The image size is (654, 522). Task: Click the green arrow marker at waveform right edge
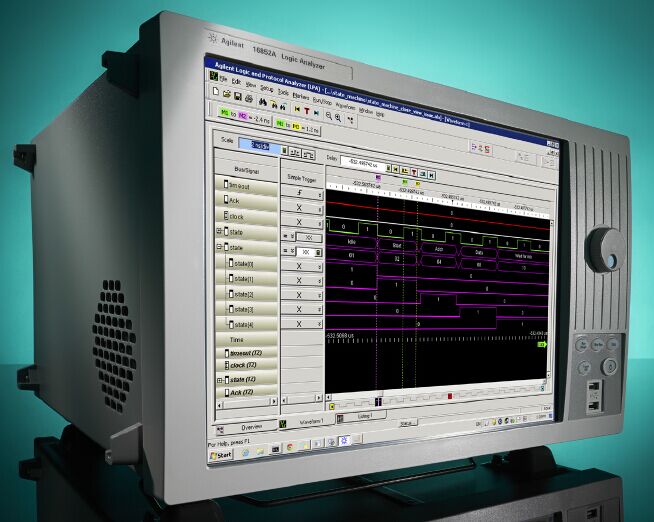[542, 344]
